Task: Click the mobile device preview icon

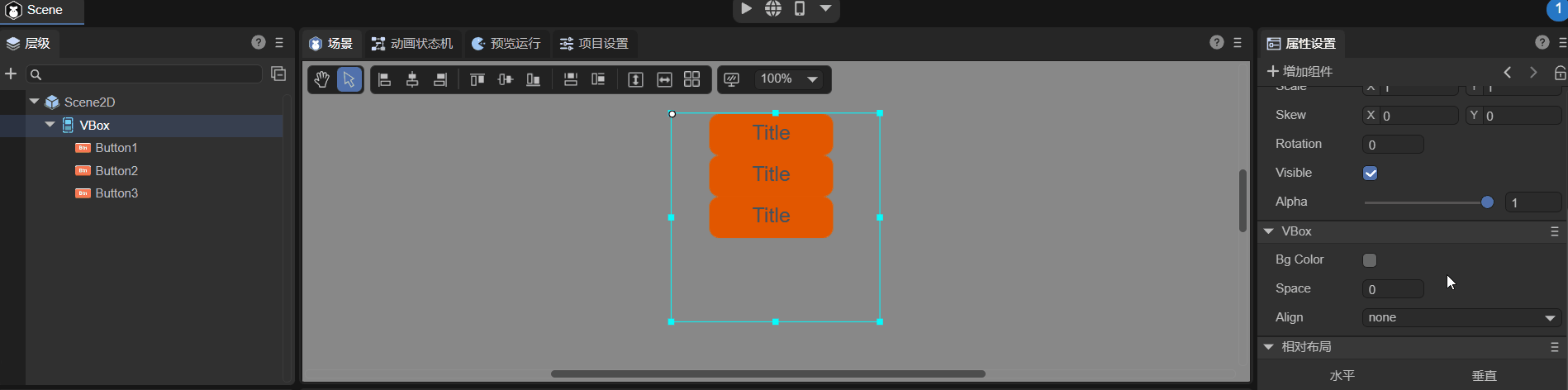Action: tap(799, 8)
